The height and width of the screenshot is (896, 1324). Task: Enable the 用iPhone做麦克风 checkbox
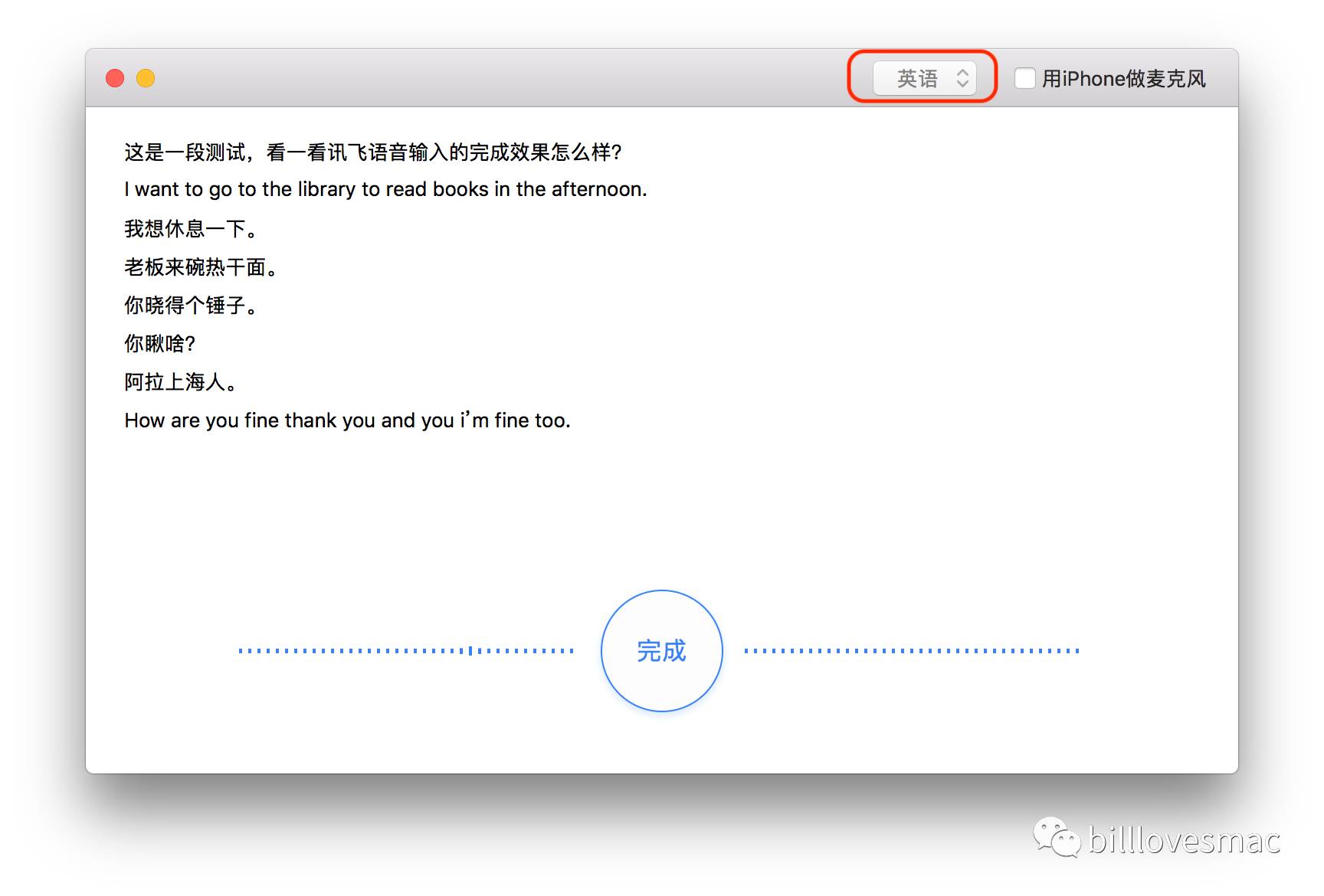tap(1025, 78)
